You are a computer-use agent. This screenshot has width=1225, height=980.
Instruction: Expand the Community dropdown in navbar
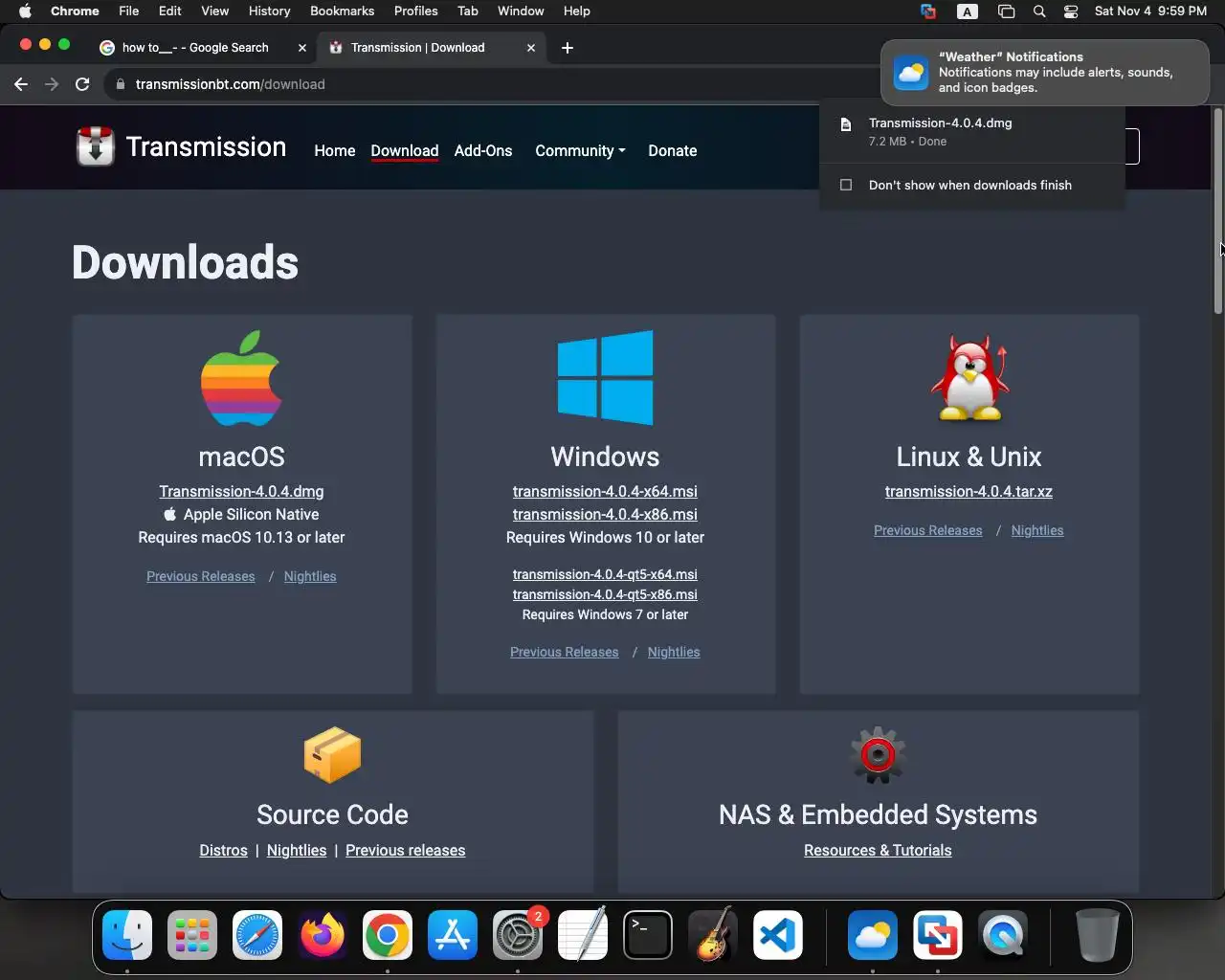(x=580, y=151)
